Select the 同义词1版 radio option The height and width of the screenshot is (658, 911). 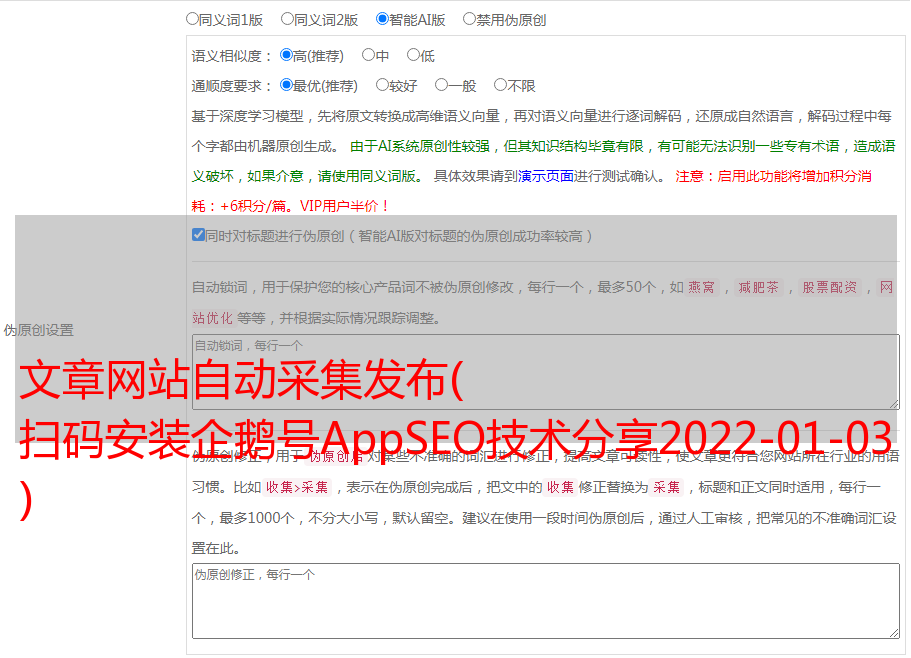(x=192, y=18)
